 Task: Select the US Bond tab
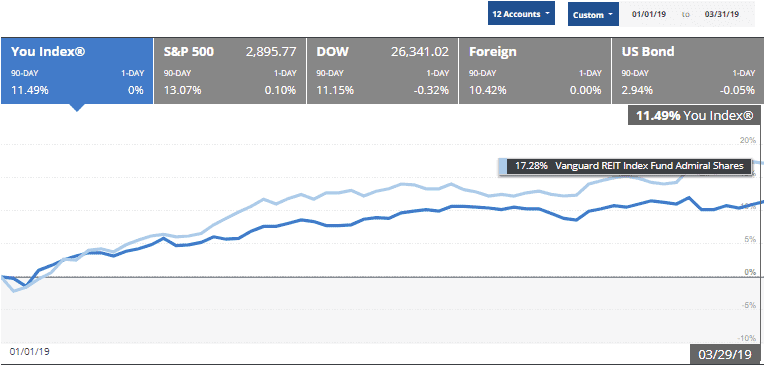click(x=688, y=71)
